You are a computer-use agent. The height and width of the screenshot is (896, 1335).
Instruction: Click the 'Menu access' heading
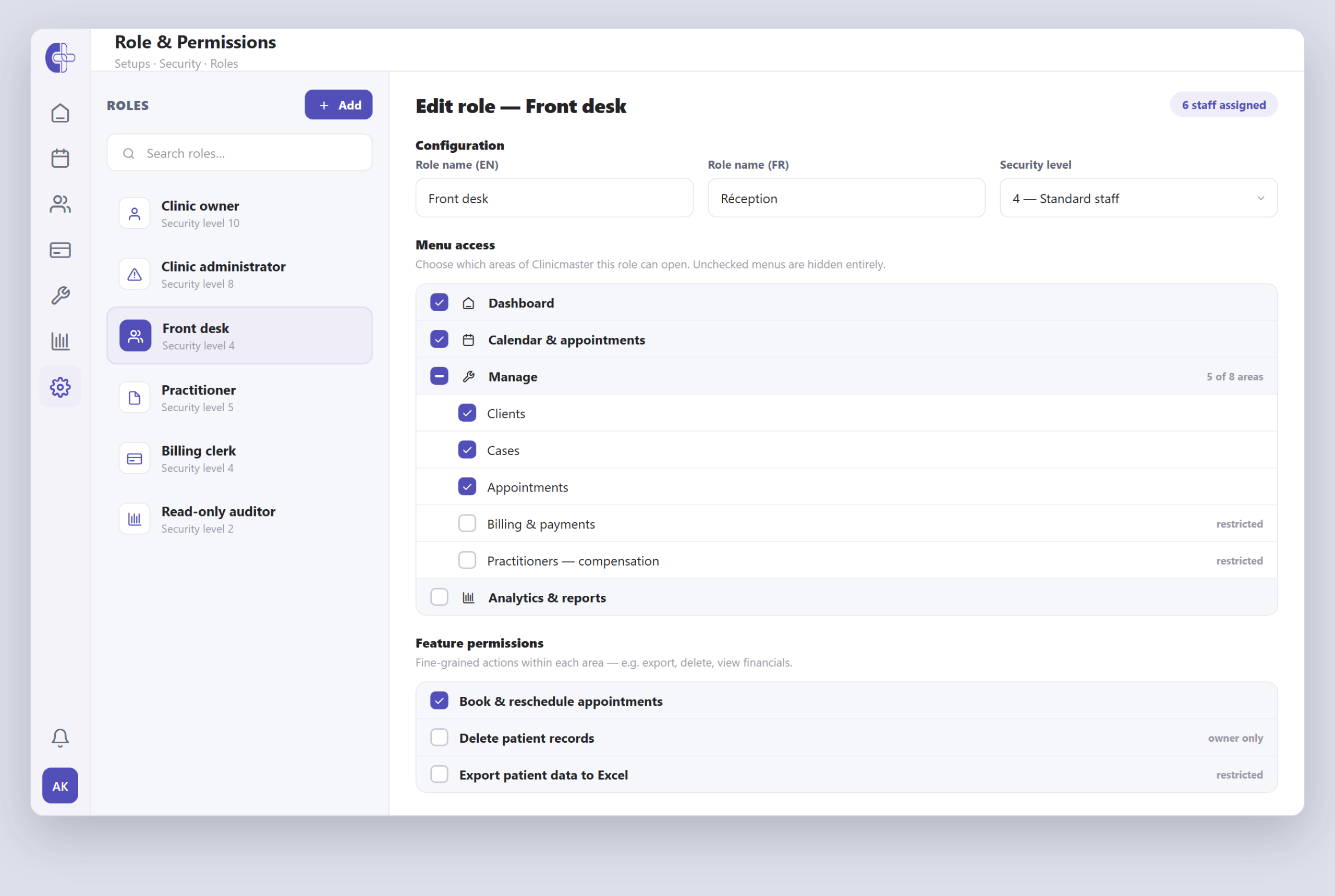click(x=455, y=244)
